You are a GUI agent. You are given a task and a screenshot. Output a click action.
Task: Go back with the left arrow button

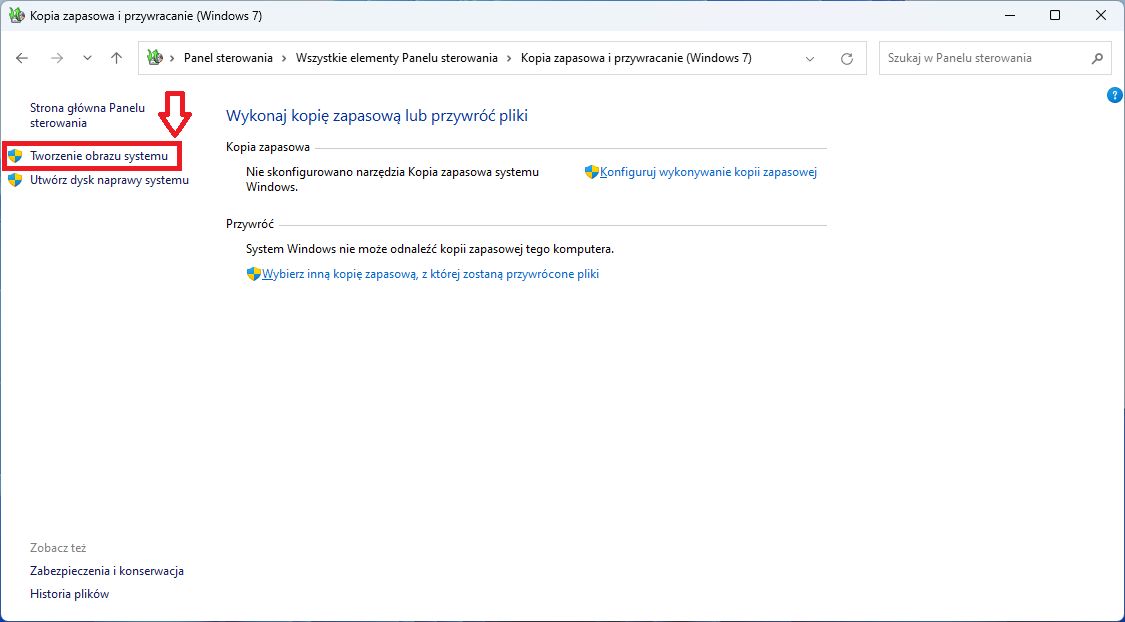22,58
